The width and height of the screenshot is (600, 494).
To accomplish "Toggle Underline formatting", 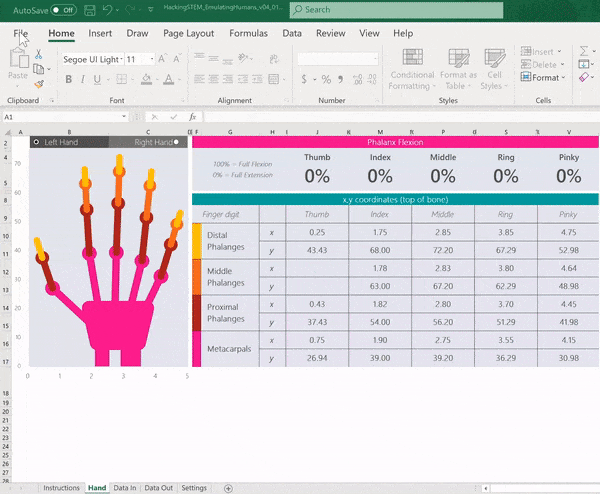I will (97, 79).
